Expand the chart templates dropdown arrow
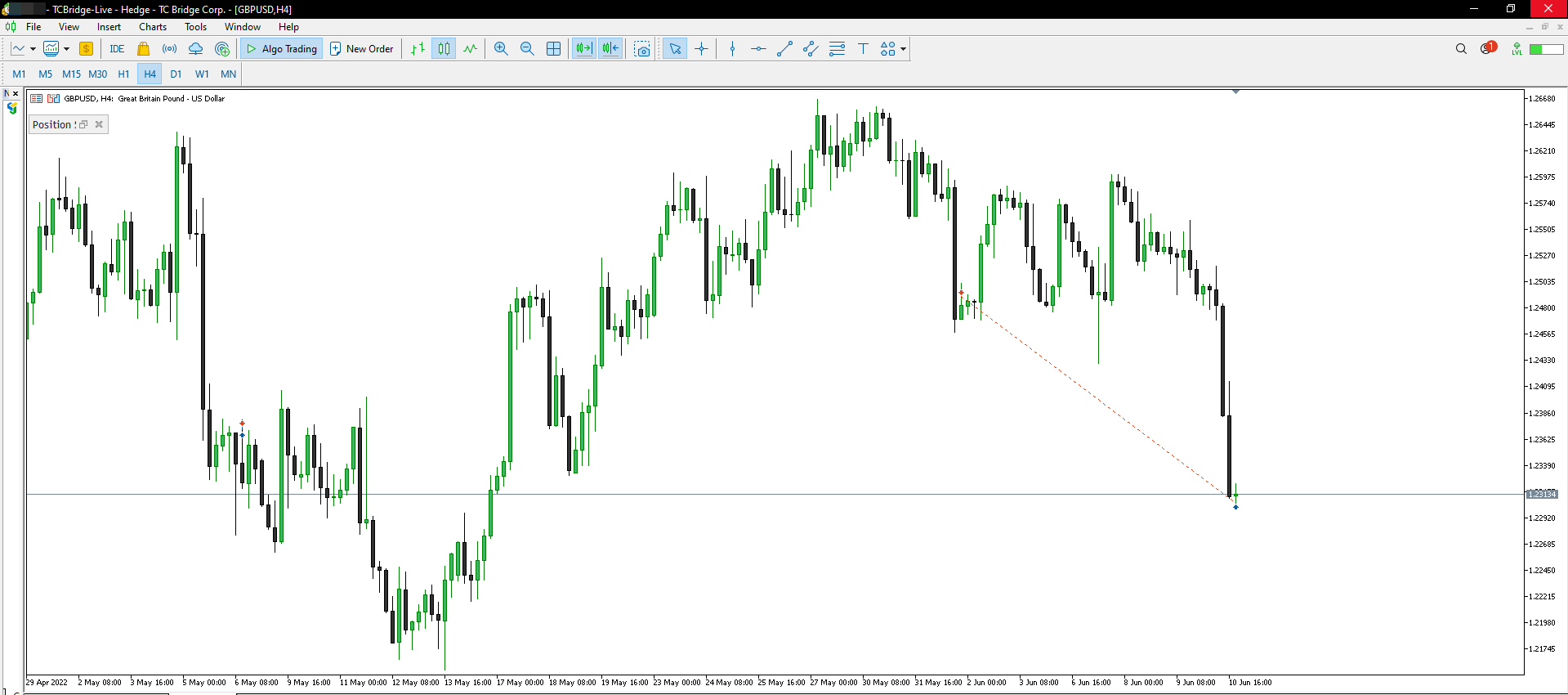Screen dimensions: 1568x695 [x=66, y=49]
